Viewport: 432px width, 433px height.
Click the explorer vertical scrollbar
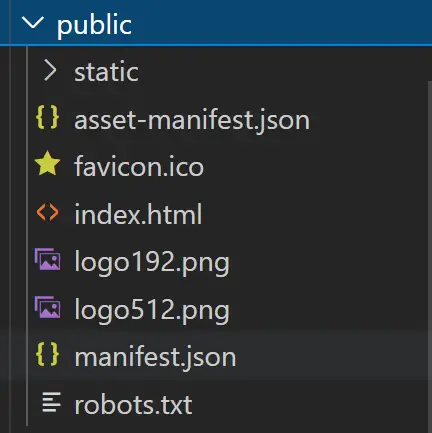click(x=430, y=257)
